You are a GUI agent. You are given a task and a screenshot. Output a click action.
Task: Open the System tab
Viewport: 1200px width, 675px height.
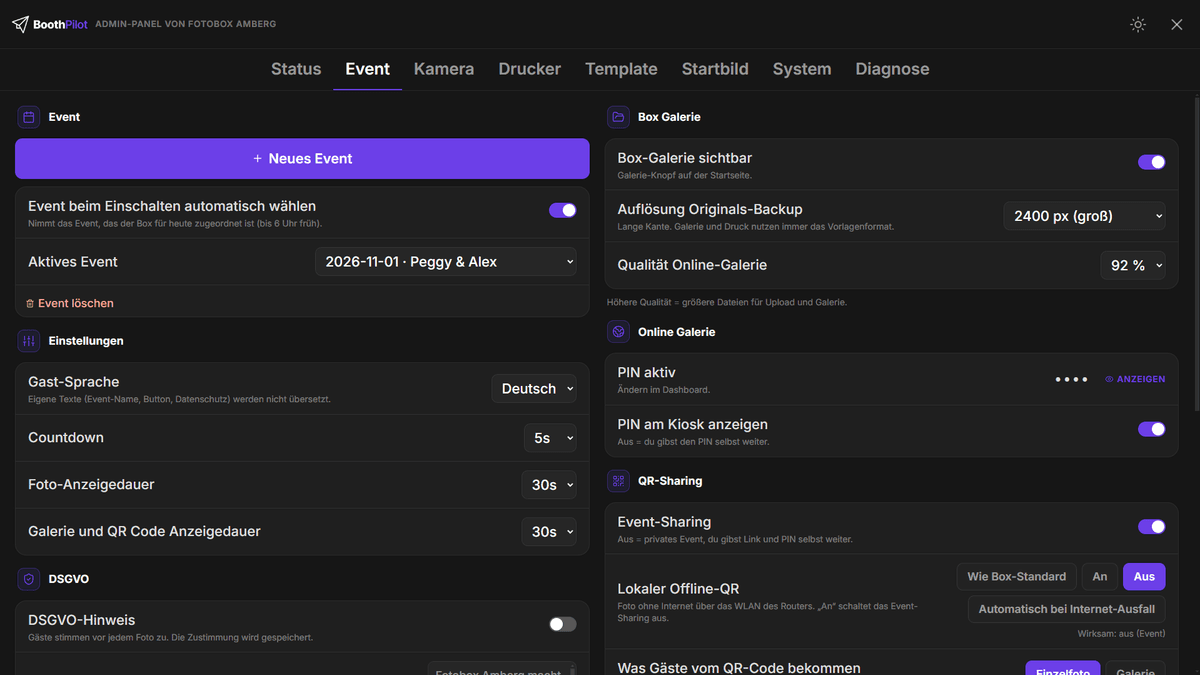(x=802, y=69)
